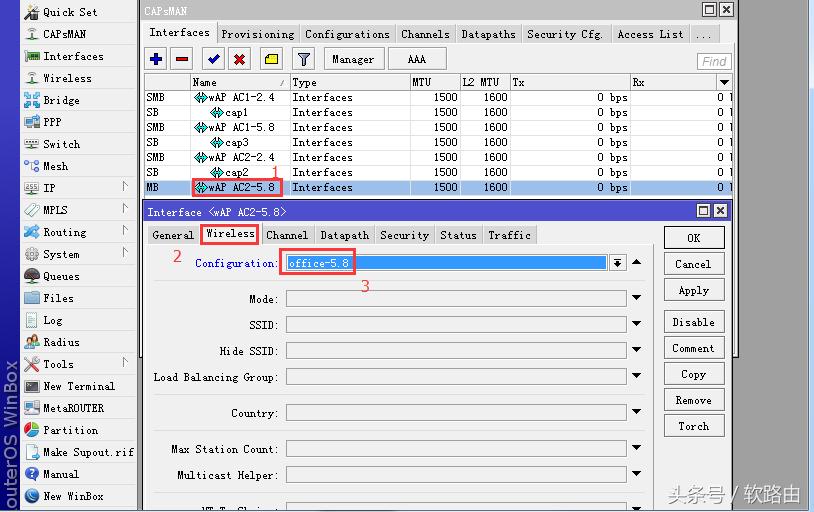Expand the Routing submenu

pos(125,230)
